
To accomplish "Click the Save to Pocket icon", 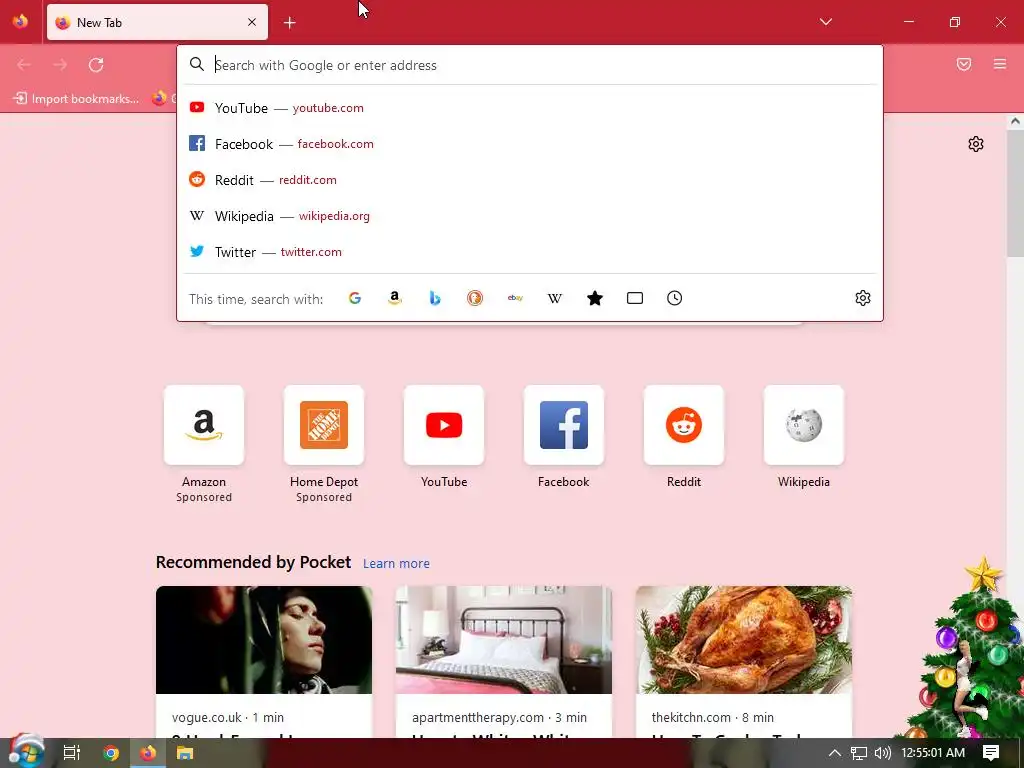I will (964, 65).
